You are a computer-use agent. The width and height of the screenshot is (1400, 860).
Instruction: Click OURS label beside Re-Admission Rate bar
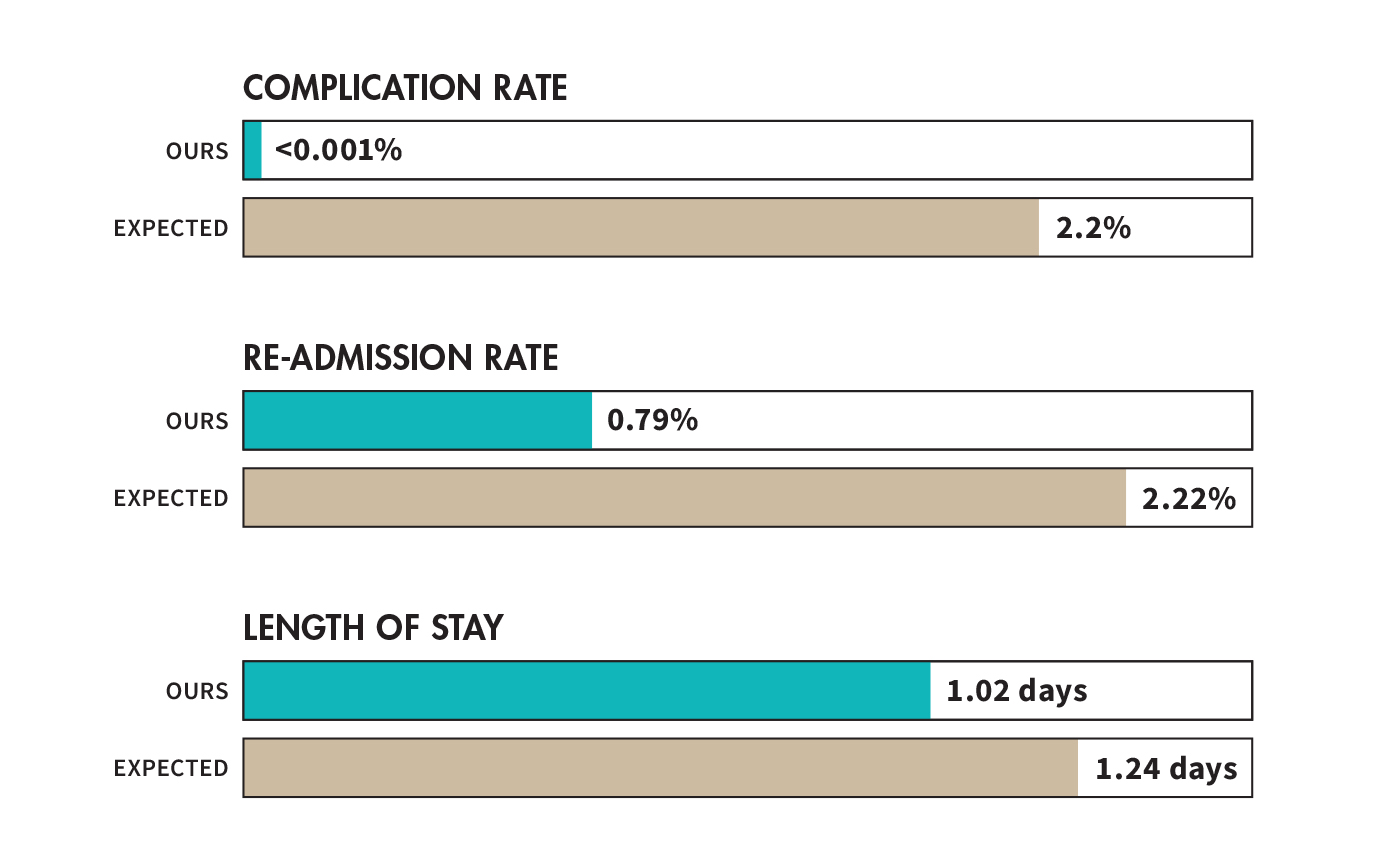coord(198,422)
